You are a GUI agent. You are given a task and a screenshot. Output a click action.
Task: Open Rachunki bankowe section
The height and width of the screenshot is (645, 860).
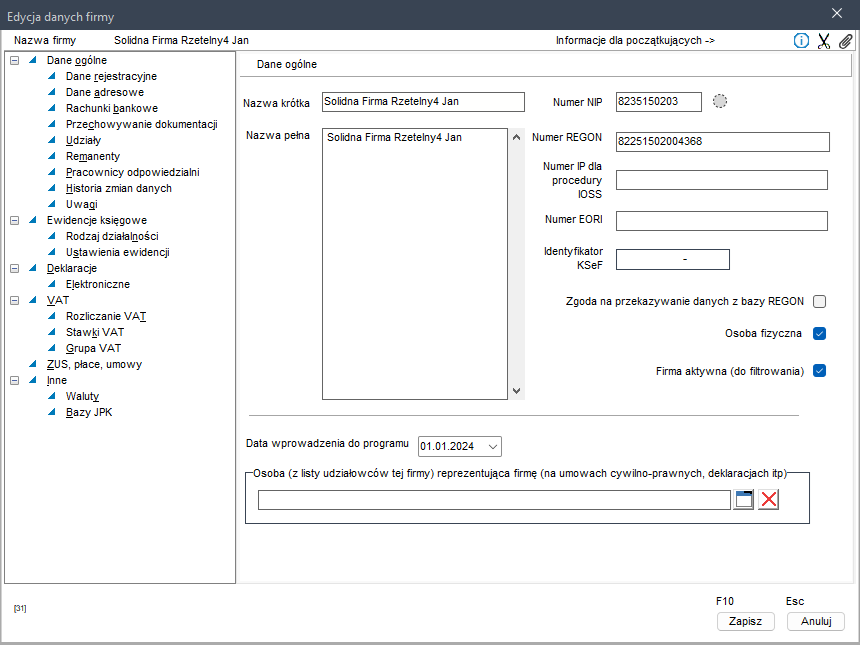point(112,108)
